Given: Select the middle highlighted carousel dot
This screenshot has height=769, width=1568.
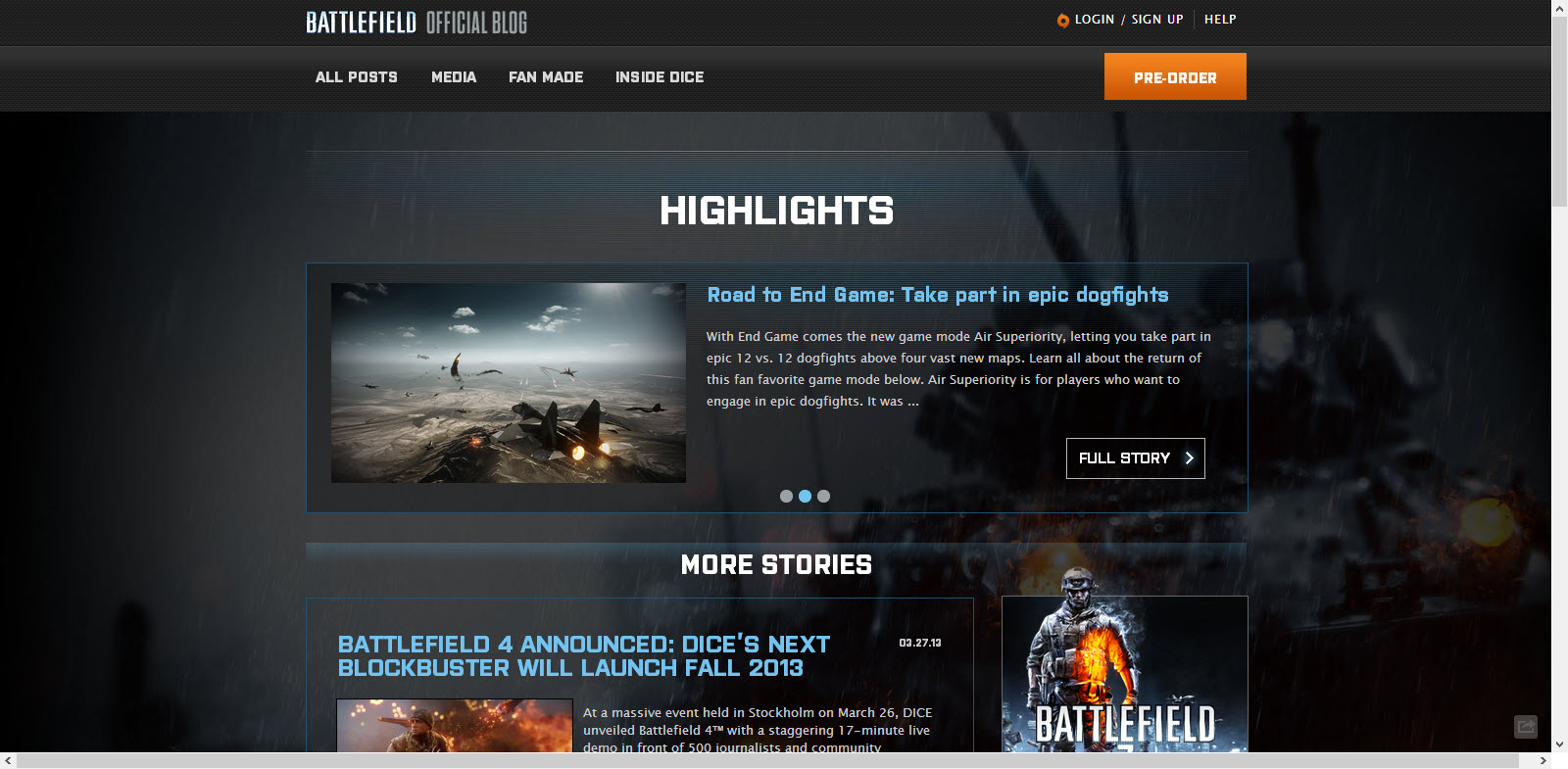Looking at the screenshot, I should pos(805,497).
